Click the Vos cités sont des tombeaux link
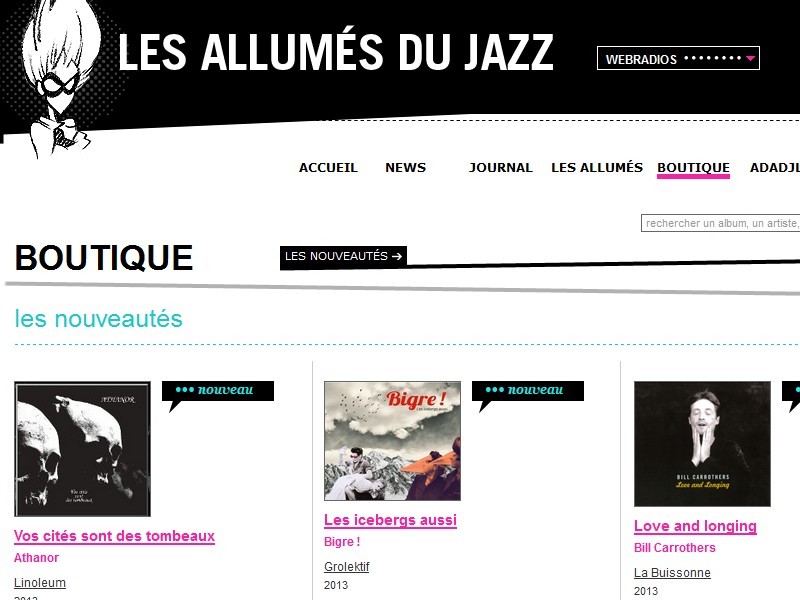800x600 pixels. tap(114, 536)
